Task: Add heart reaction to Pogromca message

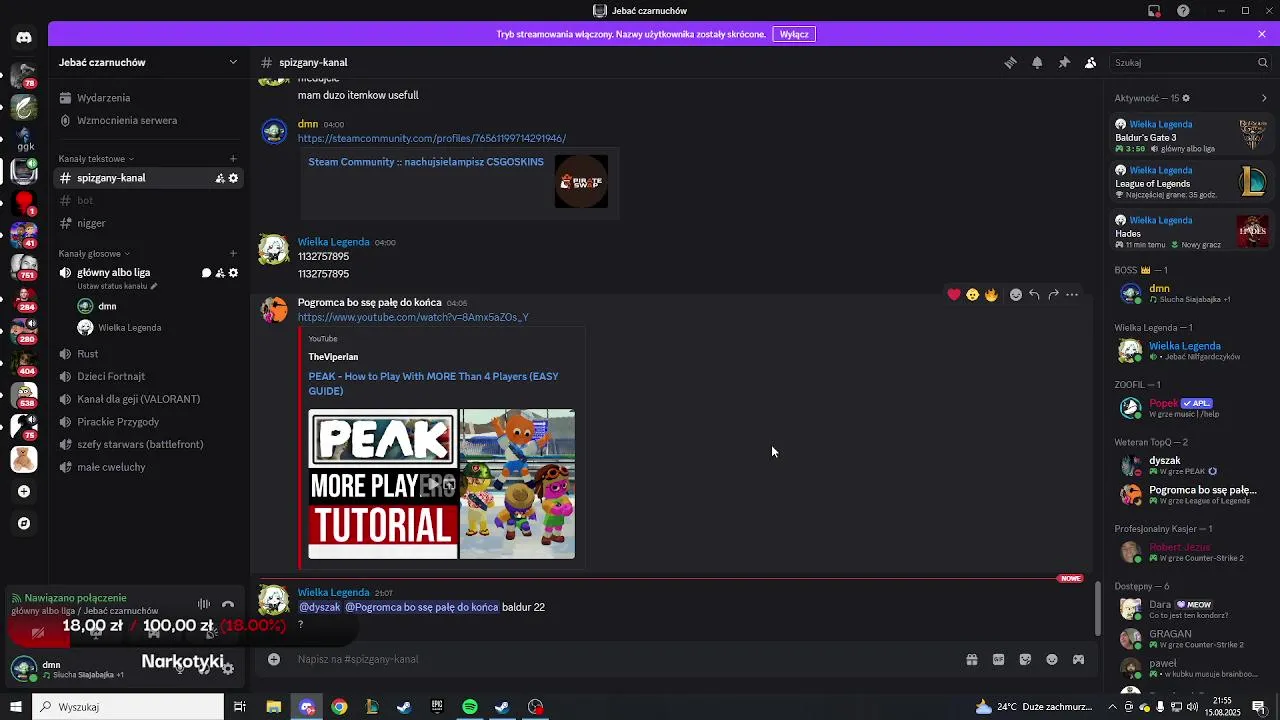Action: click(x=954, y=295)
